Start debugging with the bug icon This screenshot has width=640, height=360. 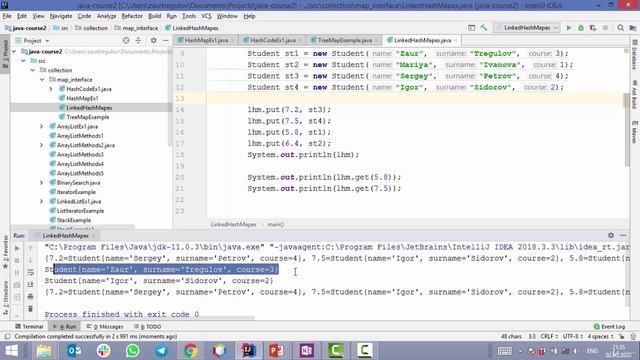[x=581, y=28]
